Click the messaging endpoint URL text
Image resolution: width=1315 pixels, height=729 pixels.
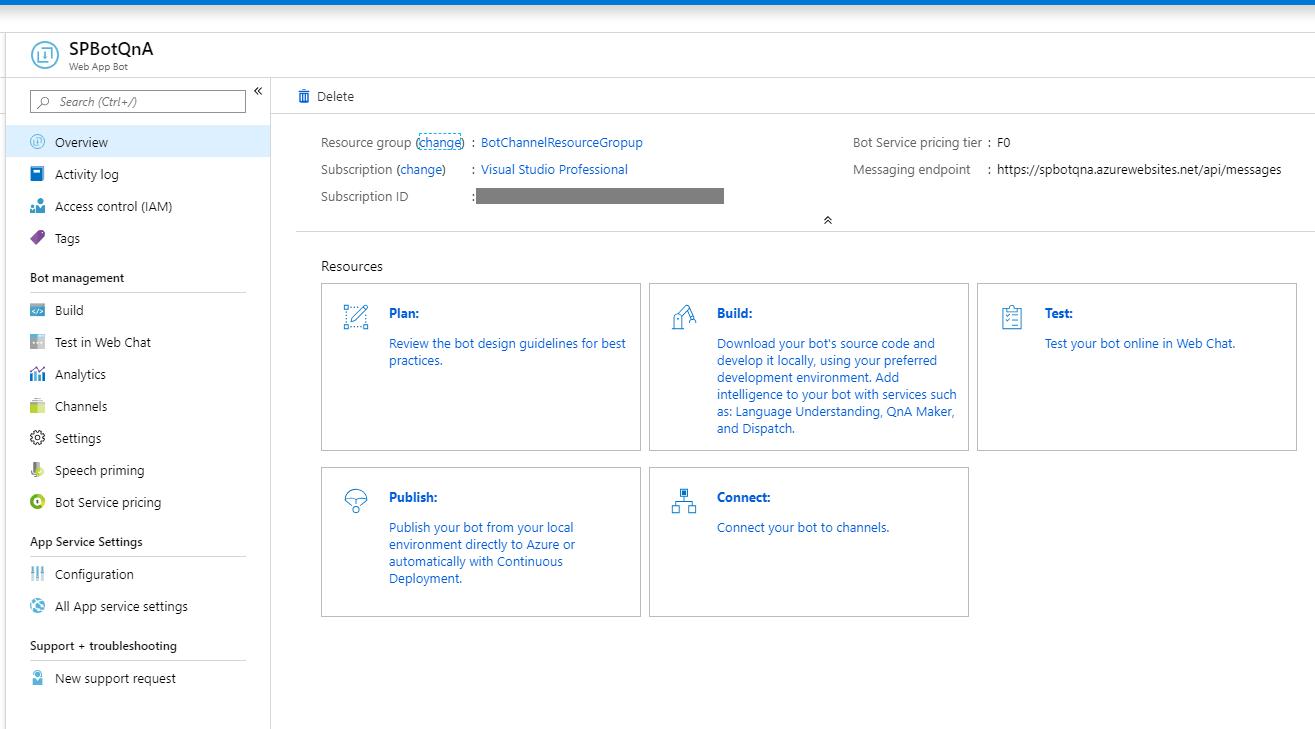1139,170
